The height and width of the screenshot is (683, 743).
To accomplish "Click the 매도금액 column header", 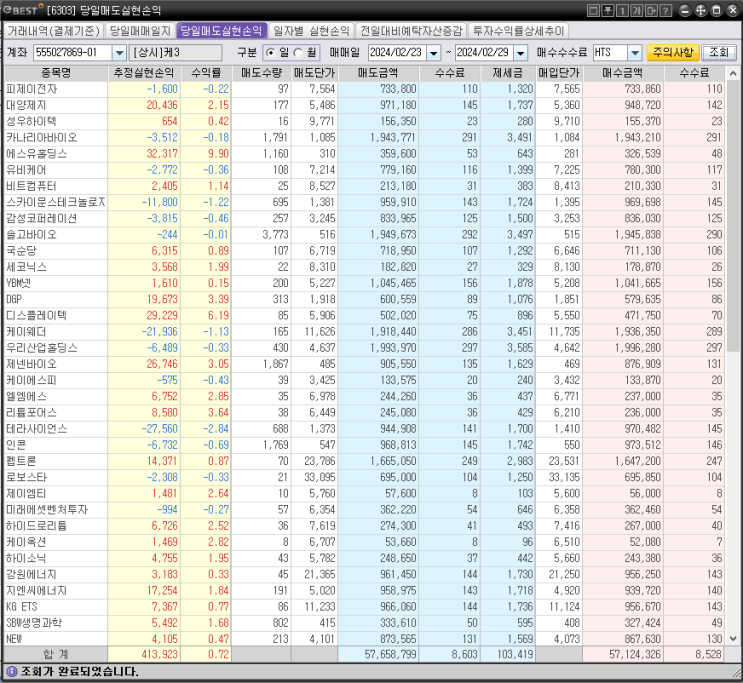I will click(x=378, y=73).
